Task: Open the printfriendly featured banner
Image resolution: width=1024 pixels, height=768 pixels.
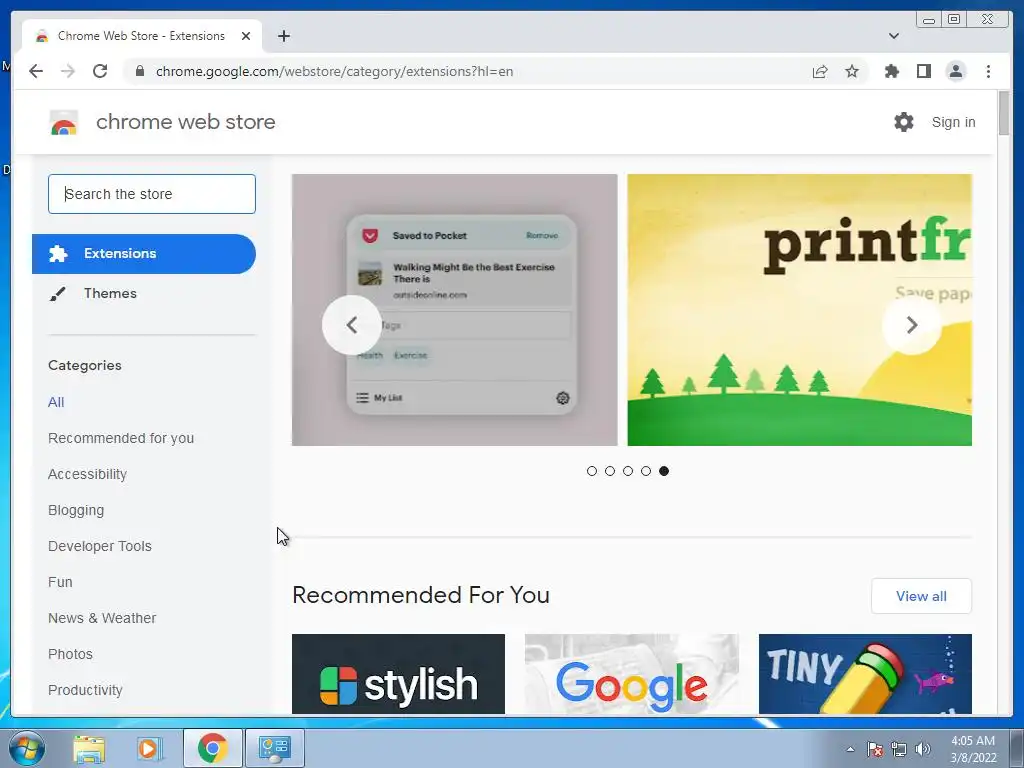Action: pyautogui.click(x=799, y=310)
